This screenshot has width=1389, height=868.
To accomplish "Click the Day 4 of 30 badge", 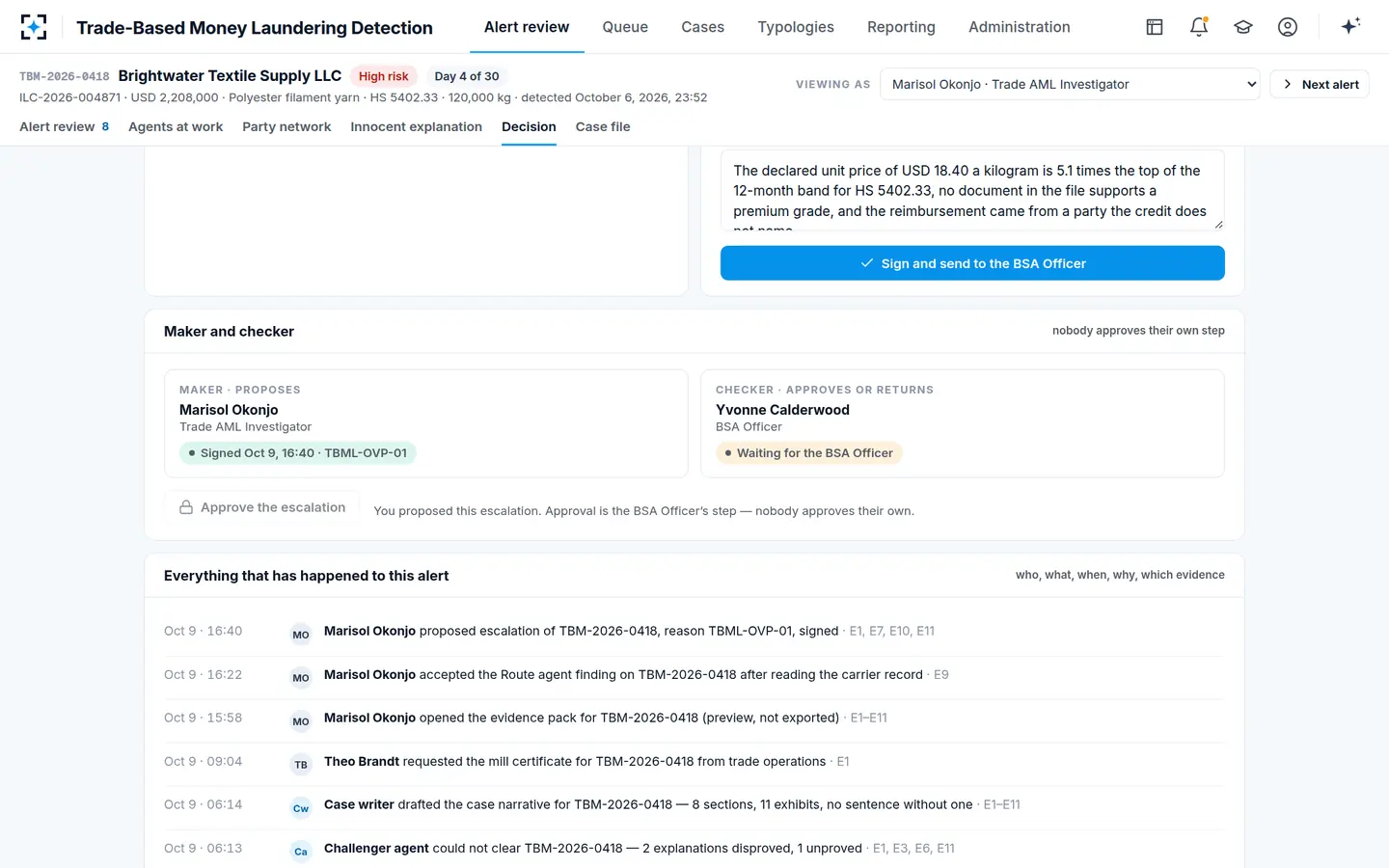I will [467, 76].
